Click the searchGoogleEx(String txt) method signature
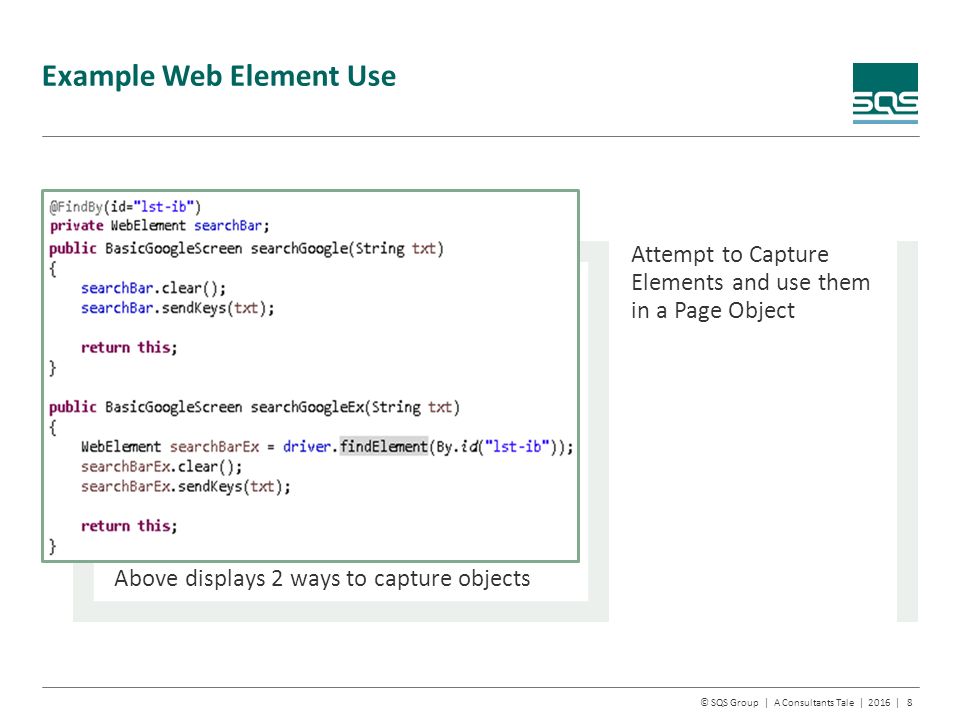Screen dimensions: 960x720 [254, 407]
